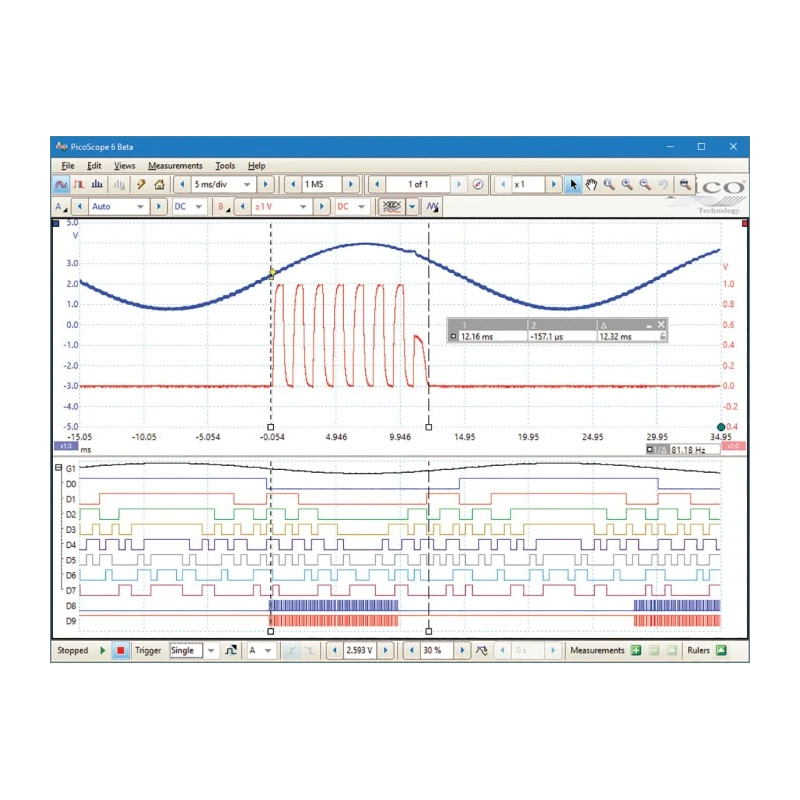The width and height of the screenshot is (800, 800).
Task: Click the trigger threshold 2.593 V field
Action: coord(360,651)
